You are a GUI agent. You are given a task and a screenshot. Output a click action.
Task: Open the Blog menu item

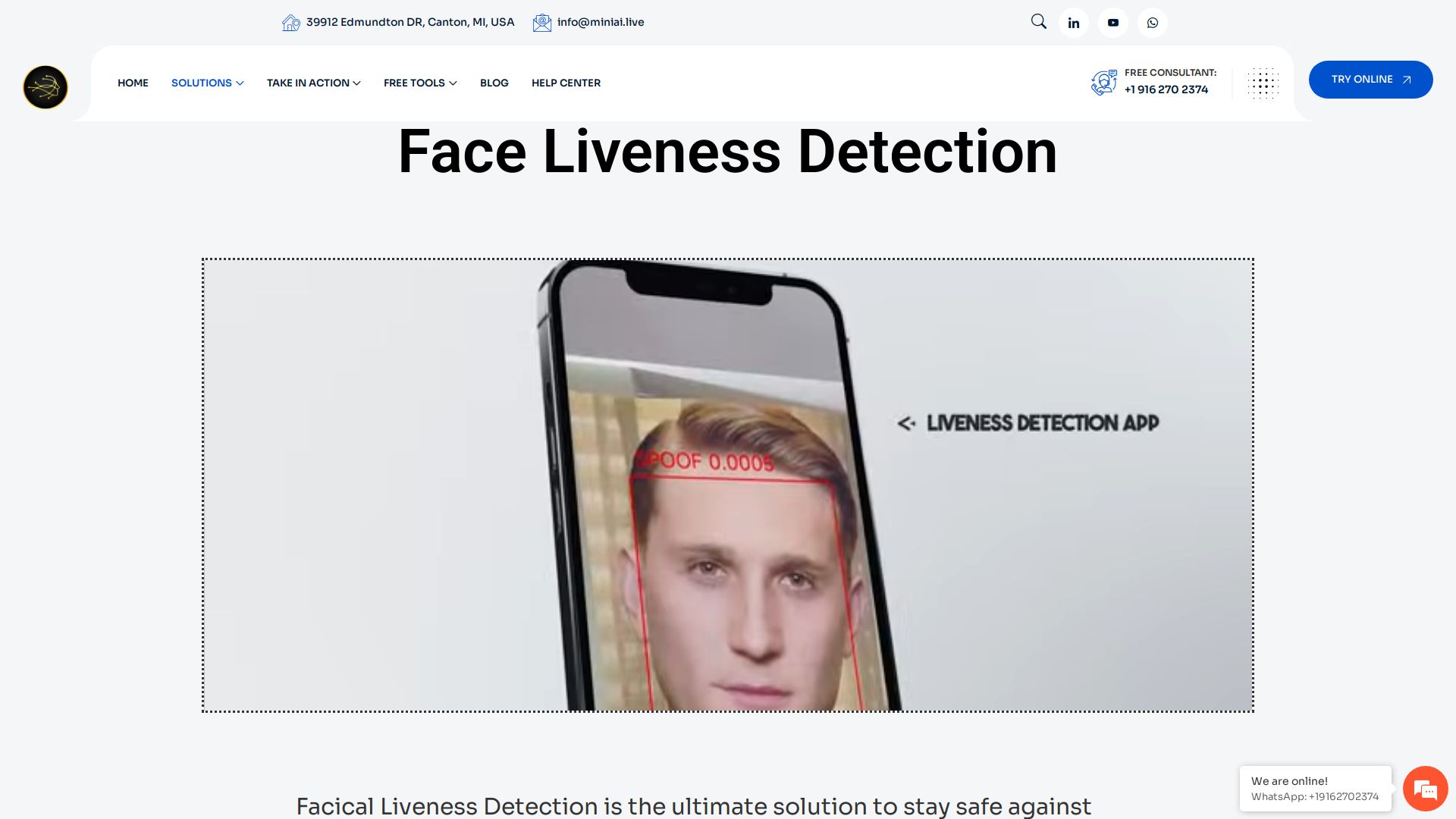click(x=494, y=83)
